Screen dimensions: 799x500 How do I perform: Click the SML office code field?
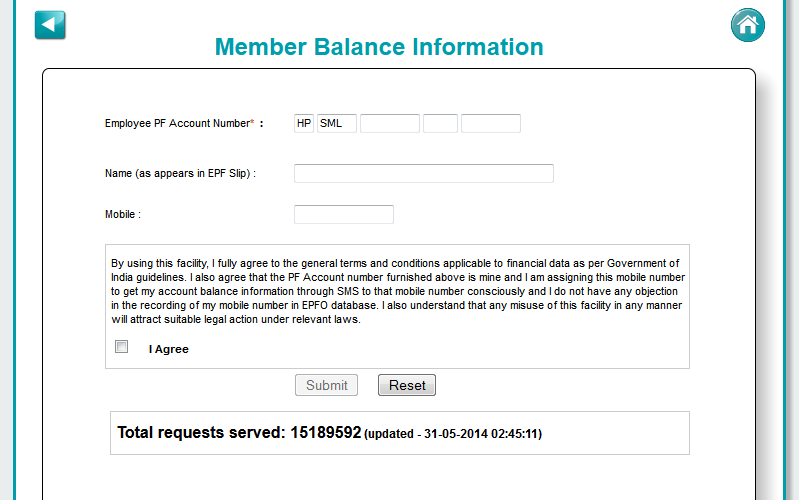[337, 124]
